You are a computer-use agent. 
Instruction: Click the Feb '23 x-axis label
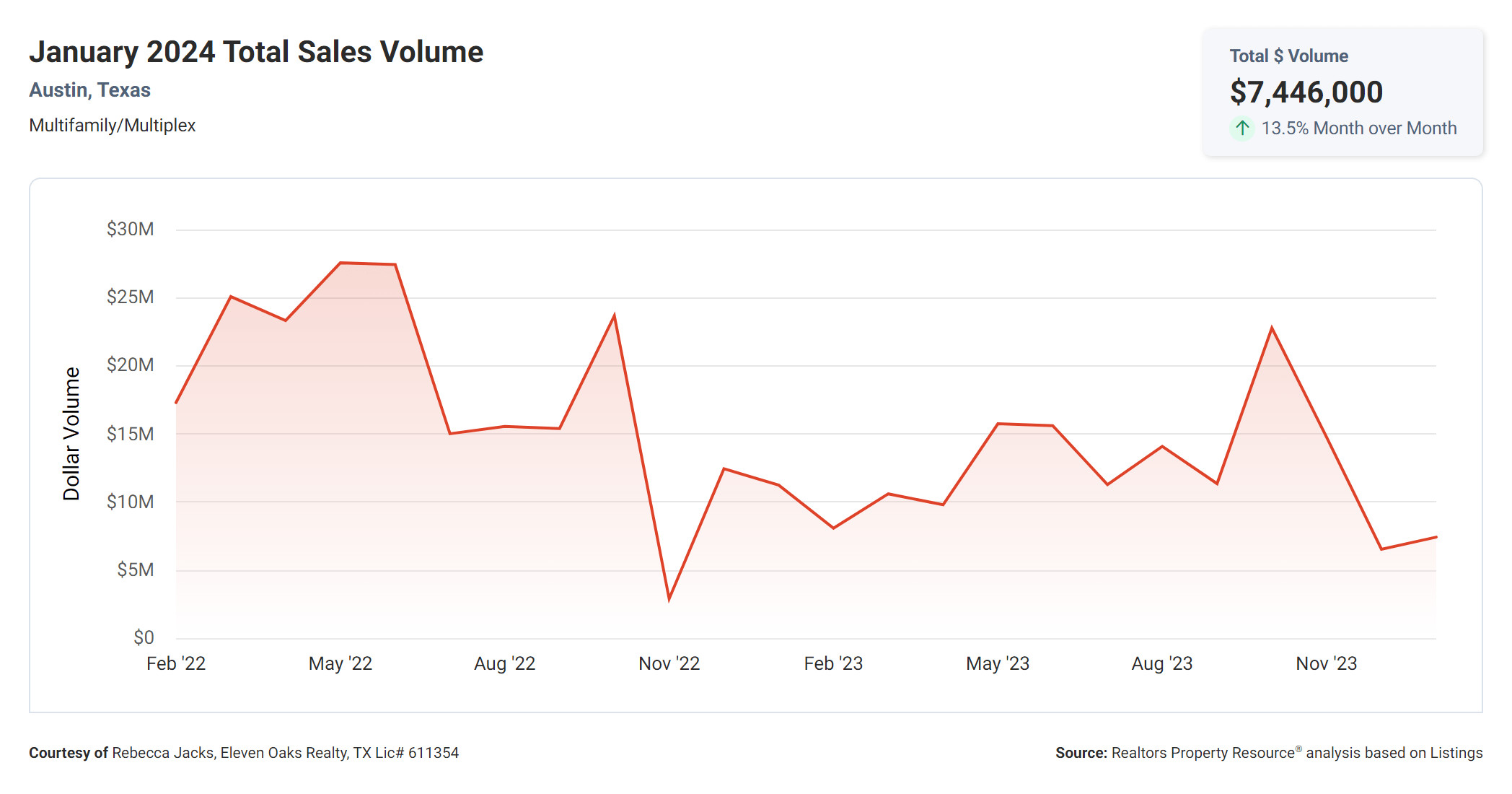click(x=833, y=663)
